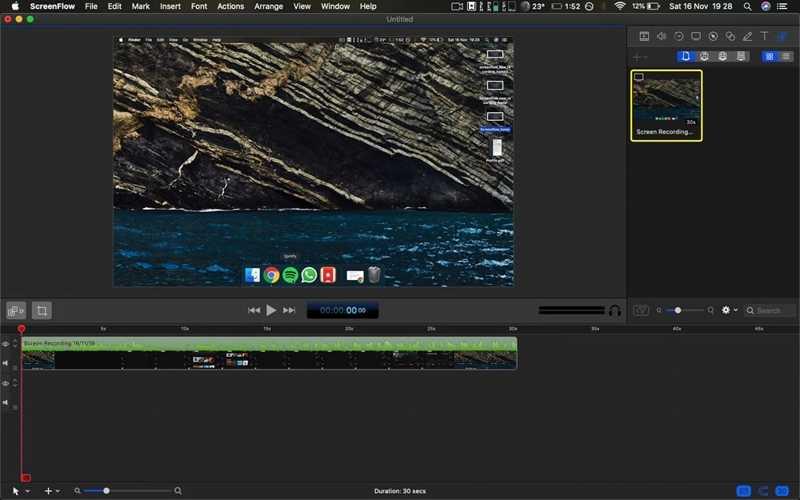Click the timecode display 00:00:00
Screen dimensions: 800x500
coord(343,310)
